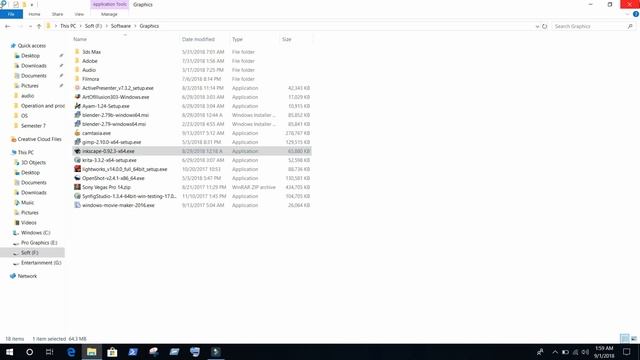Image resolution: width=640 pixels, height=360 pixels.
Task: Select the Audio folder in file list
Action: [x=89, y=70]
